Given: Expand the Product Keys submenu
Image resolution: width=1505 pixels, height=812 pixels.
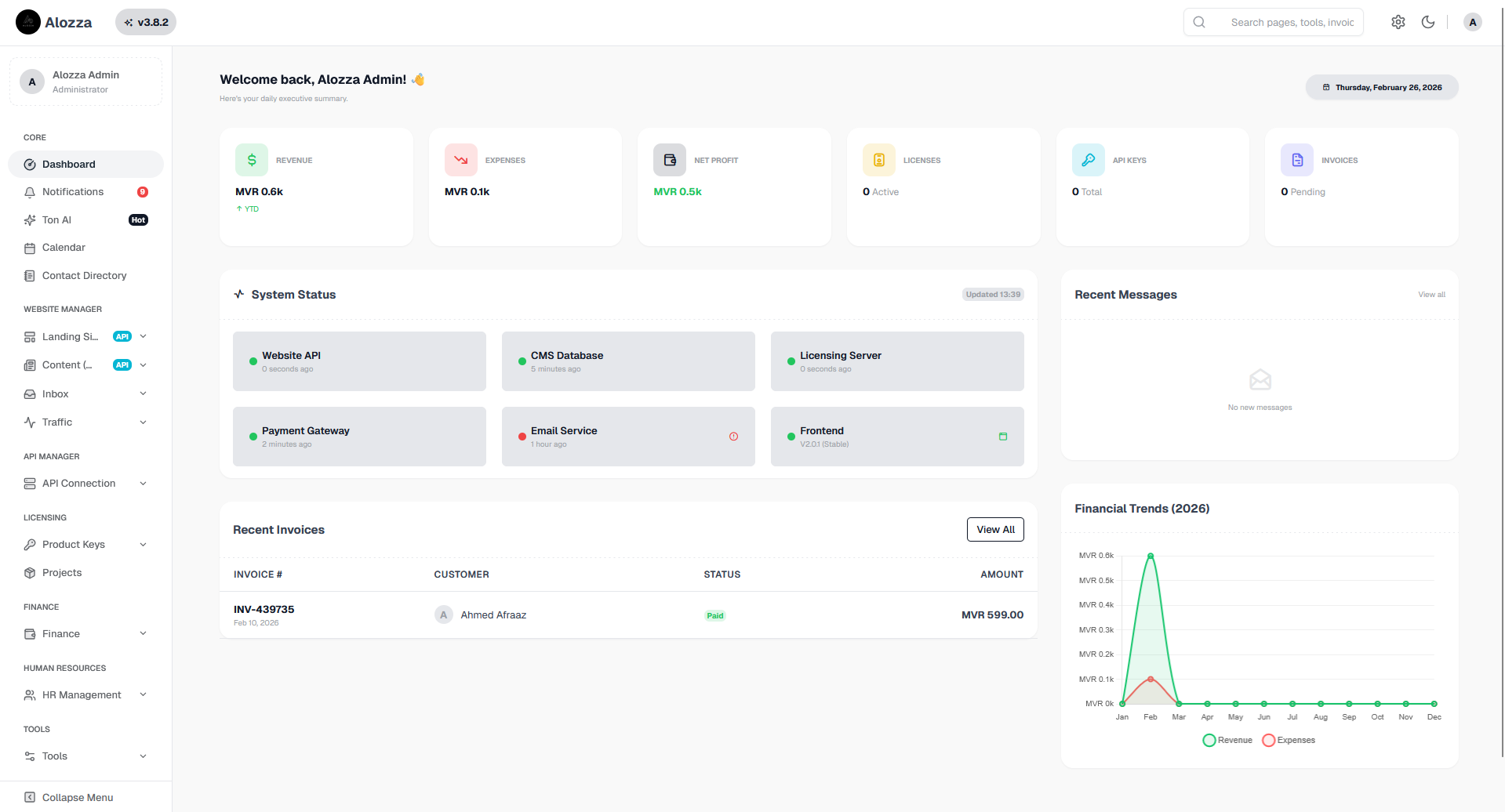Looking at the screenshot, I should (x=85, y=544).
